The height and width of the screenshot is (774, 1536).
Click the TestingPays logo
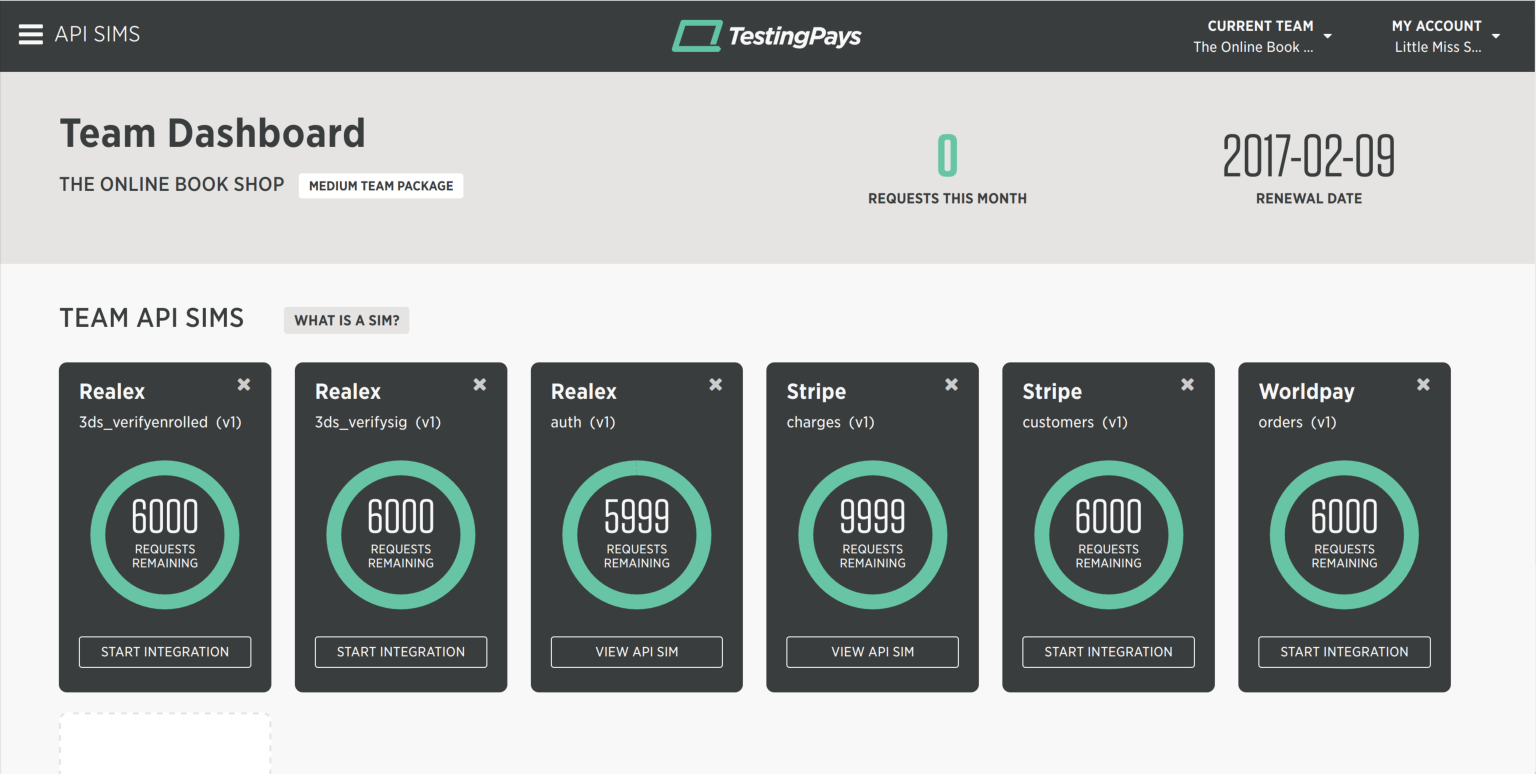[x=767, y=36]
